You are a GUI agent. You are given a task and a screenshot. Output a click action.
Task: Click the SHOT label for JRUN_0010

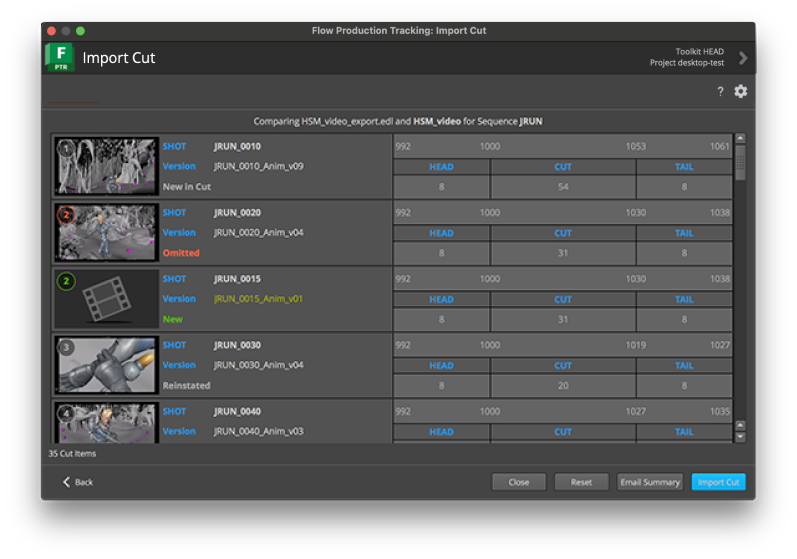point(174,146)
